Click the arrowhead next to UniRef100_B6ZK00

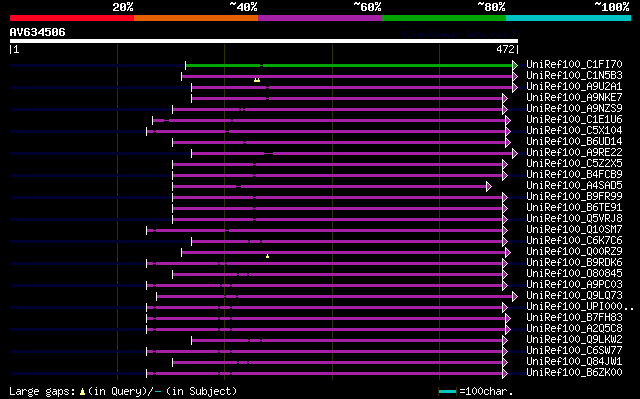pos(505,374)
